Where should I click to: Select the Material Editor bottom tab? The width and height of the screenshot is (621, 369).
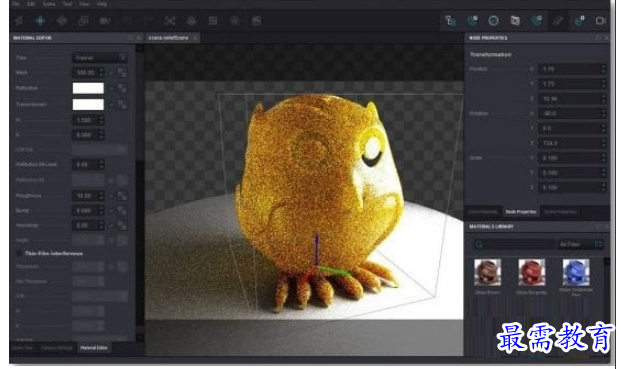click(x=94, y=348)
